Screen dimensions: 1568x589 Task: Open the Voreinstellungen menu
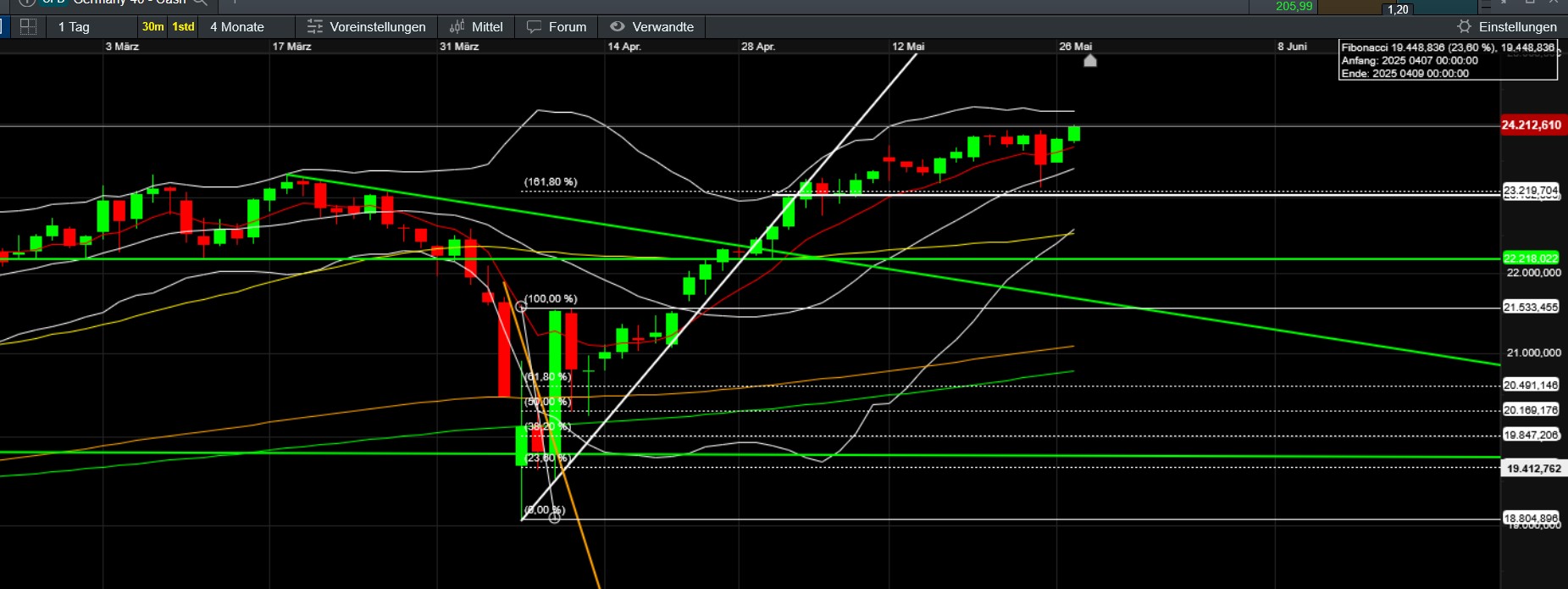(367, 27)
